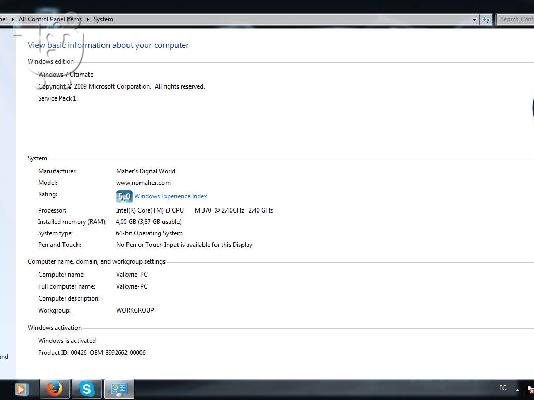Expand arrow before All Control Panel Items

13,19
